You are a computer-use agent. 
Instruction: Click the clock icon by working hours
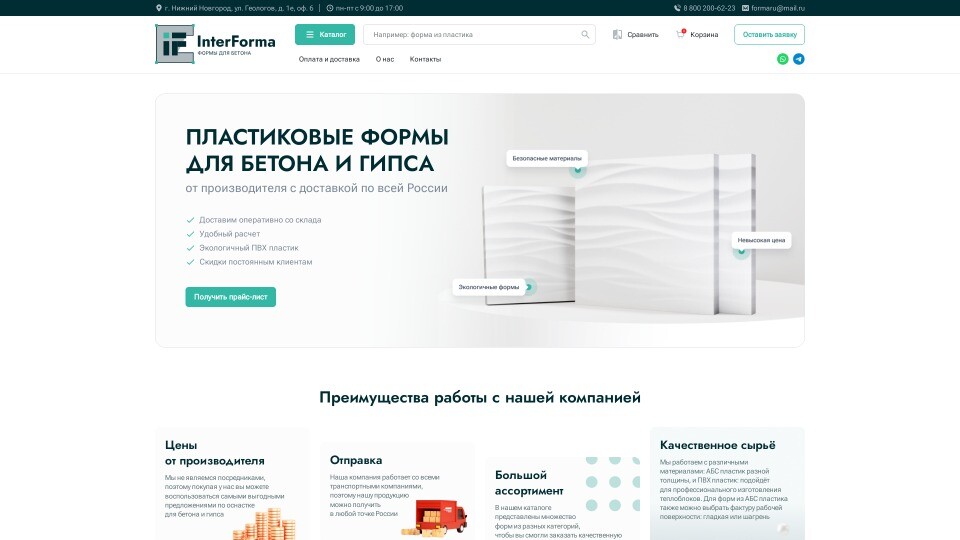330,8
